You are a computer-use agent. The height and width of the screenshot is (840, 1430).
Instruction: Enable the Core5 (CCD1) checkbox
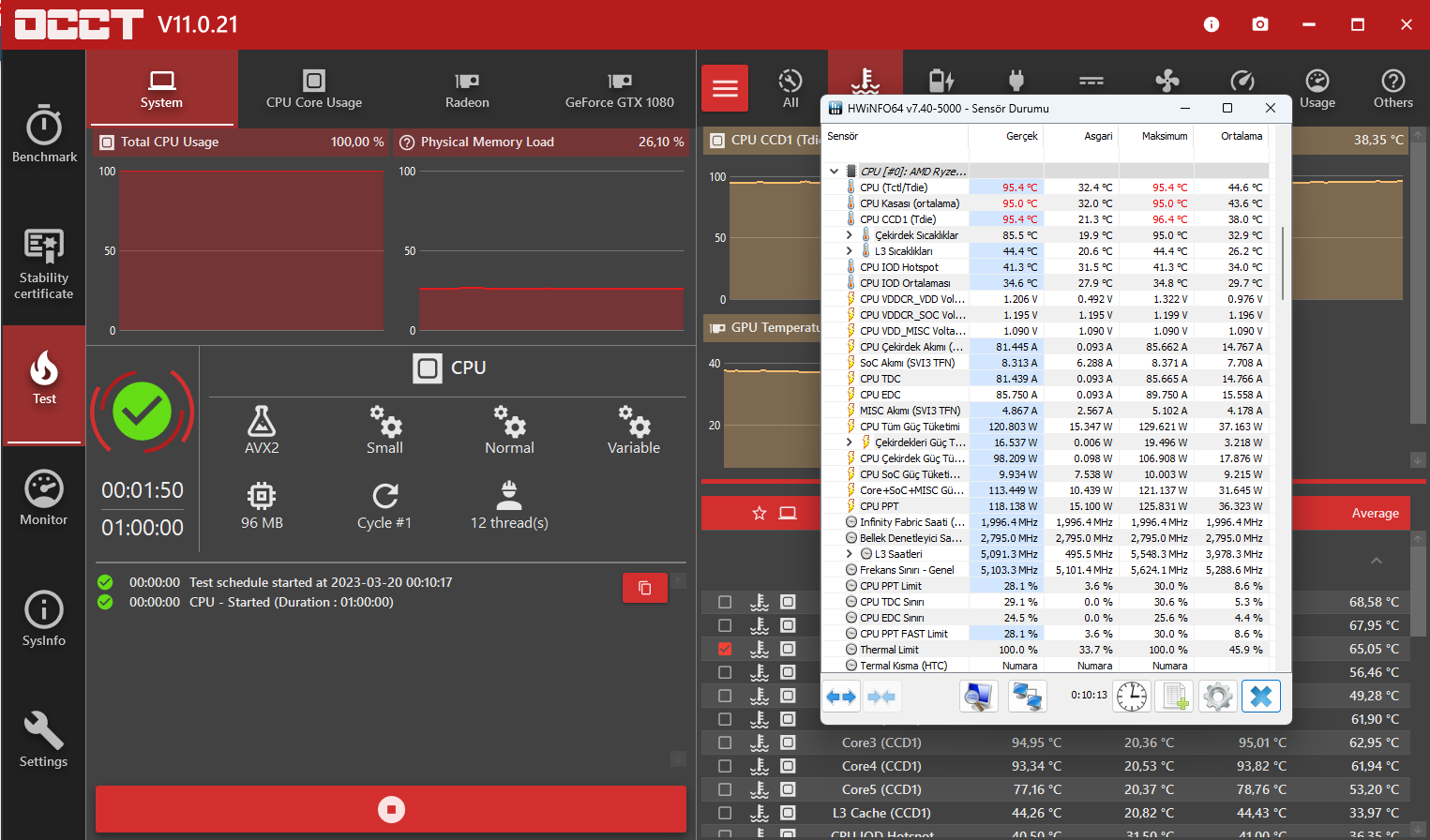click(725, 789)
